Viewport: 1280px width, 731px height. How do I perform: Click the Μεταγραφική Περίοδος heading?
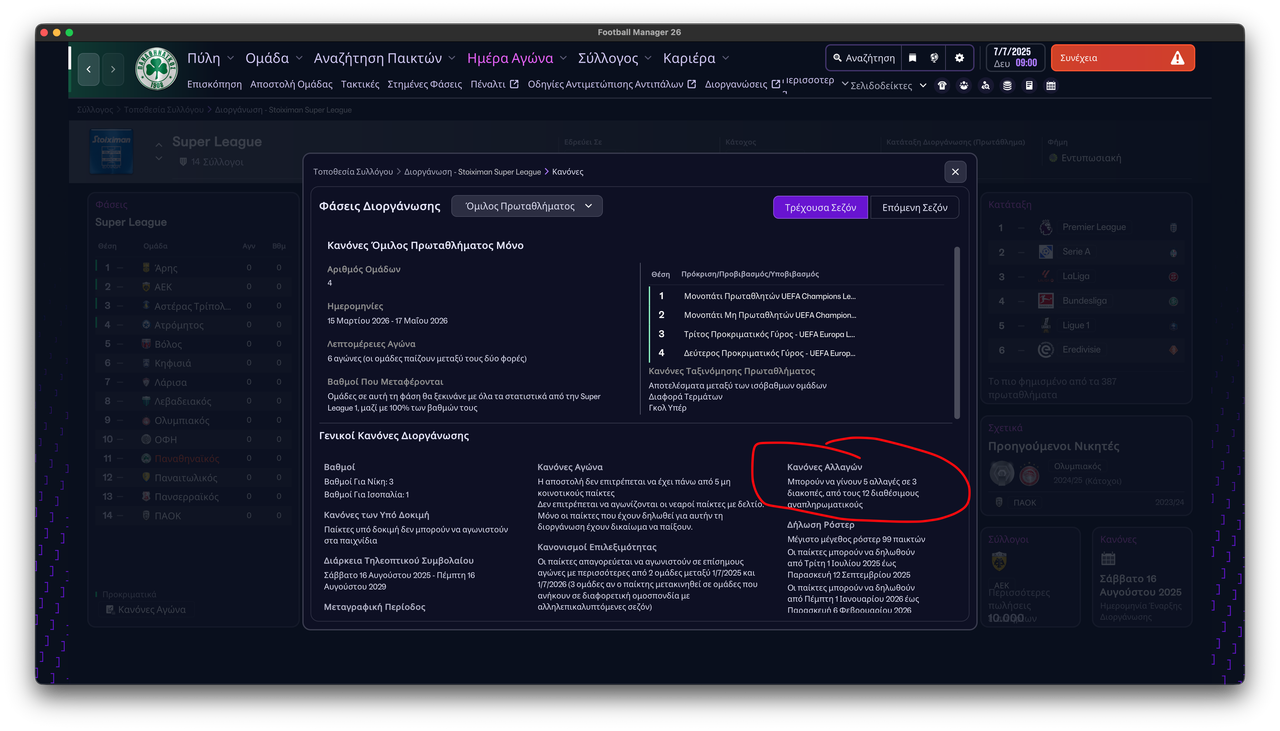tap(375, 607)
